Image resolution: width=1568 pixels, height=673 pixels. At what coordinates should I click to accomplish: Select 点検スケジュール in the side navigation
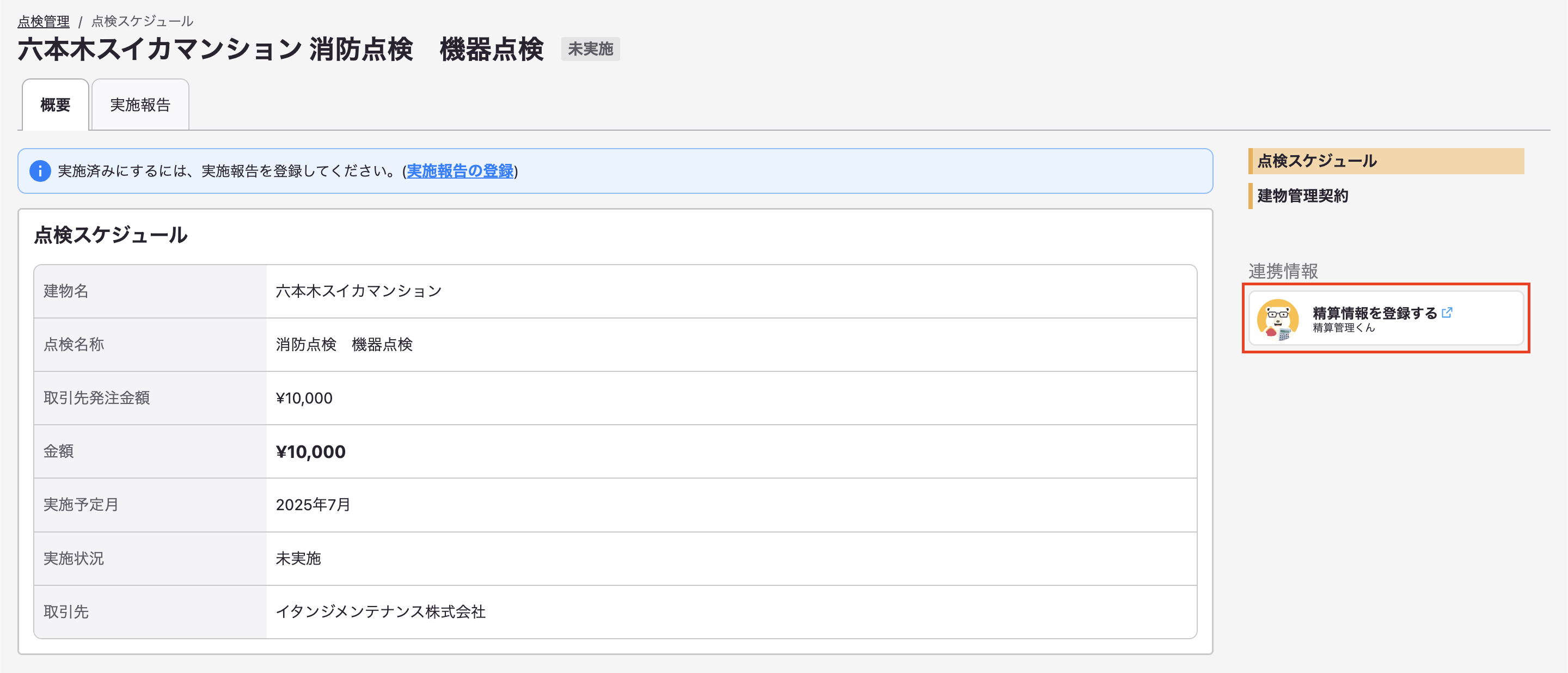pos(1386,161)
